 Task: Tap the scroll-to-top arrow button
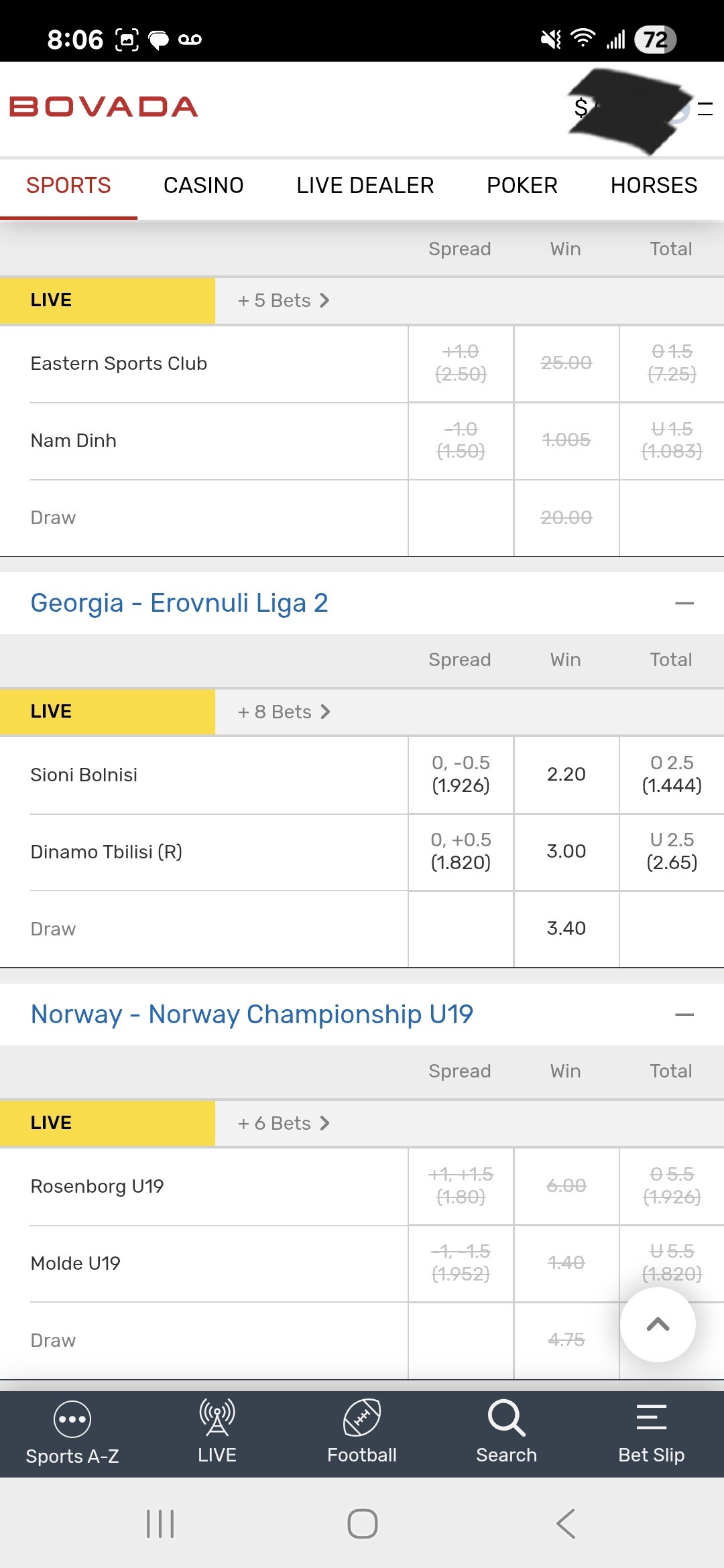pos(658,1325)
